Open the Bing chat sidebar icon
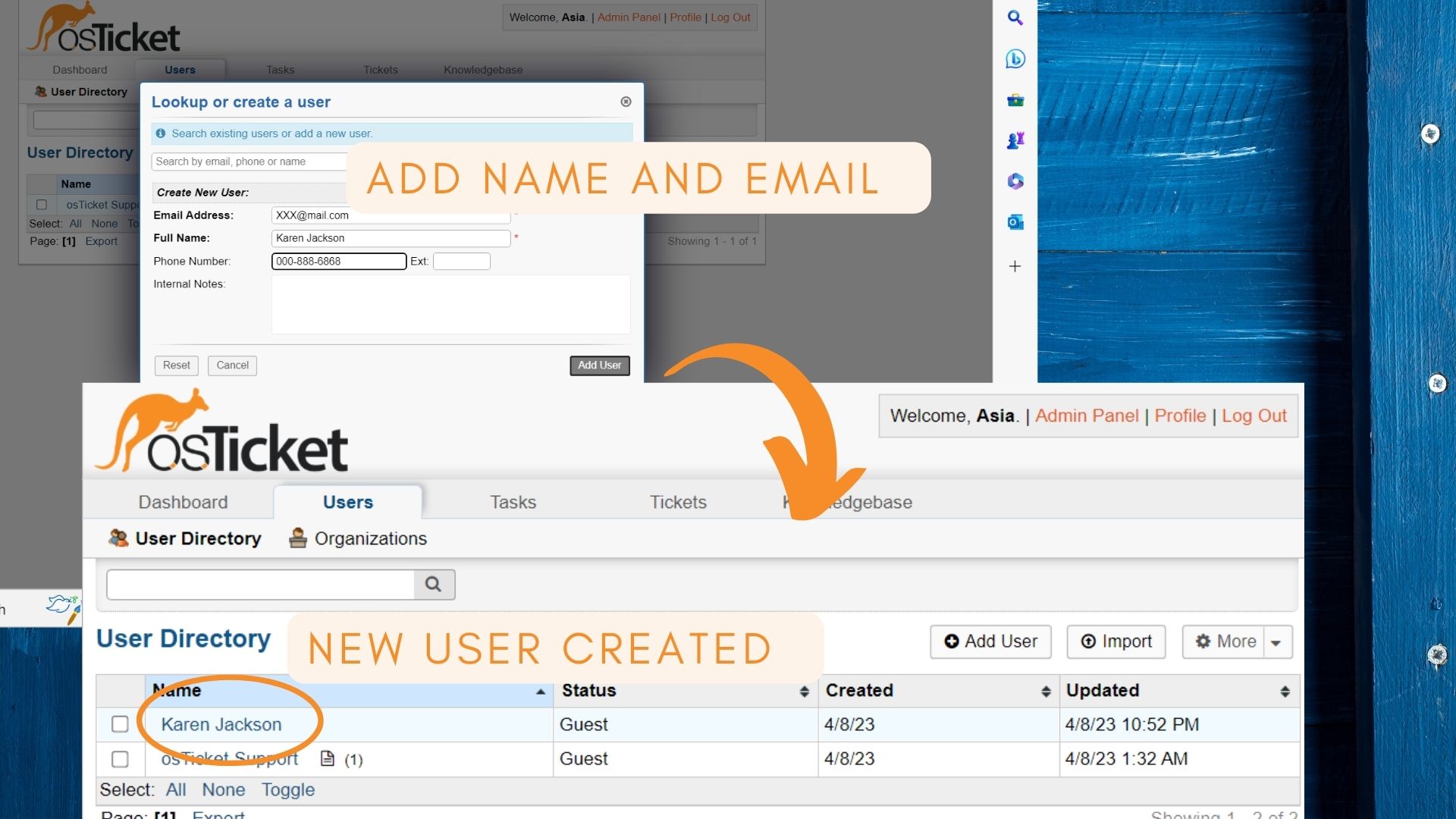The height and width of the screenshot is (819, 1456). [x=1015, y=58]
